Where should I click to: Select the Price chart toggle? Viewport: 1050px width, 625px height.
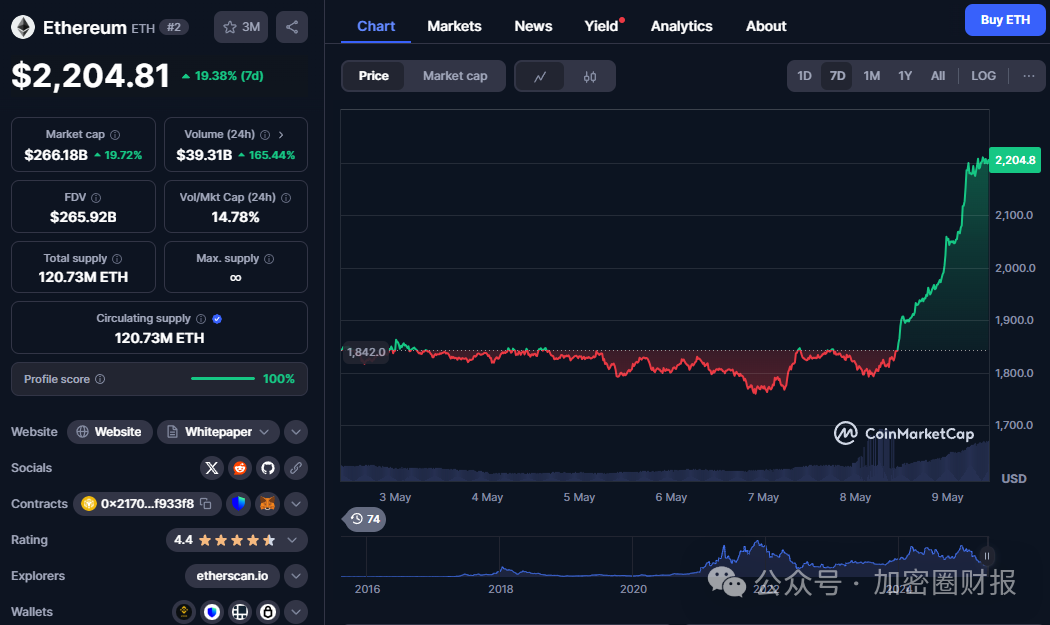coord(374,76)
